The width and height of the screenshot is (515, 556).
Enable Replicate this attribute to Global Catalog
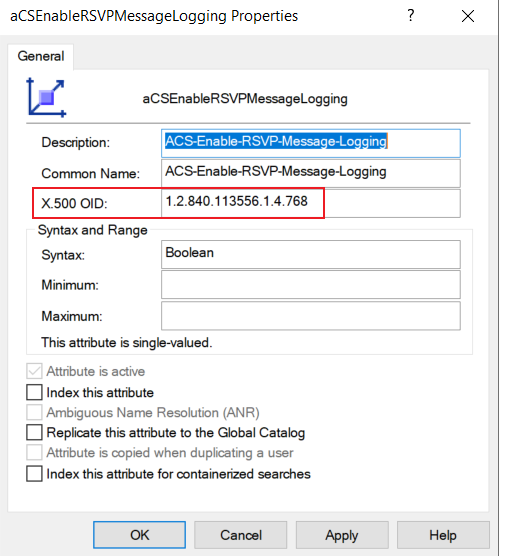[34, 433]
